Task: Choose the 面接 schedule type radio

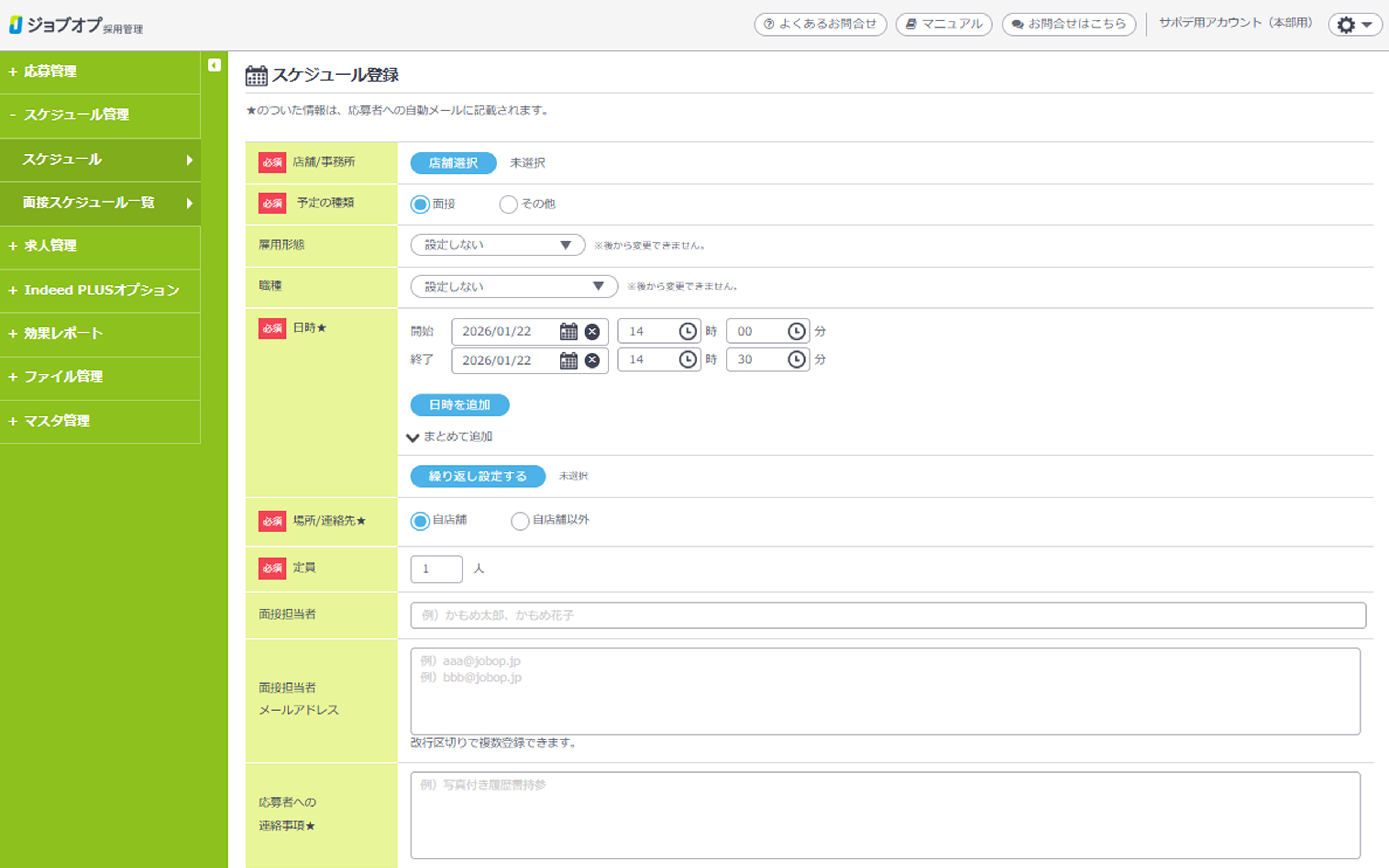Action: pyautogui.click(x=420, y=204)
